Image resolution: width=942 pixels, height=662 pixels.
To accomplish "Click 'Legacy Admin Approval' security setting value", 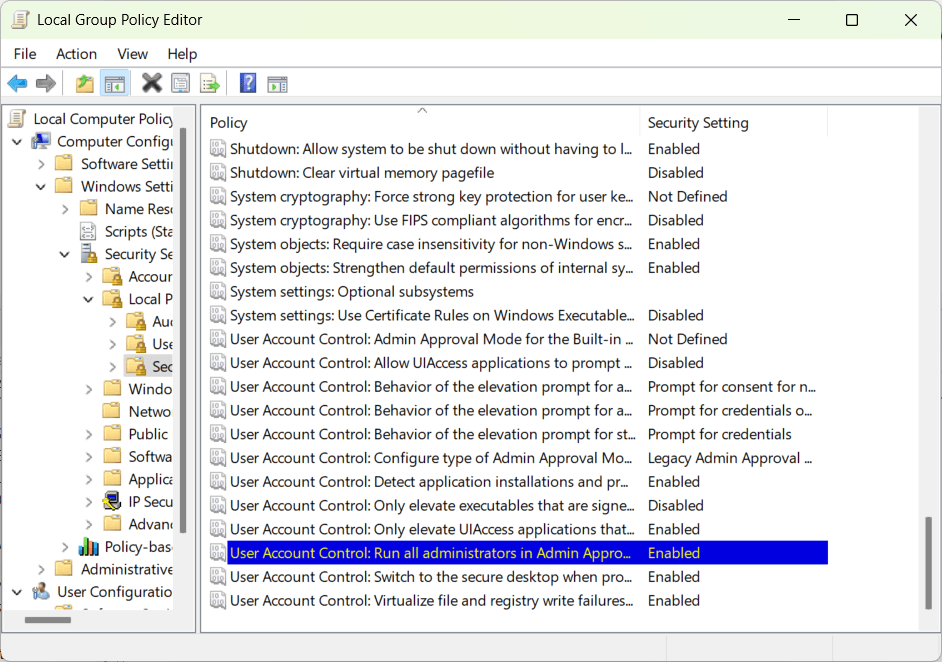I will click(730, 458).
